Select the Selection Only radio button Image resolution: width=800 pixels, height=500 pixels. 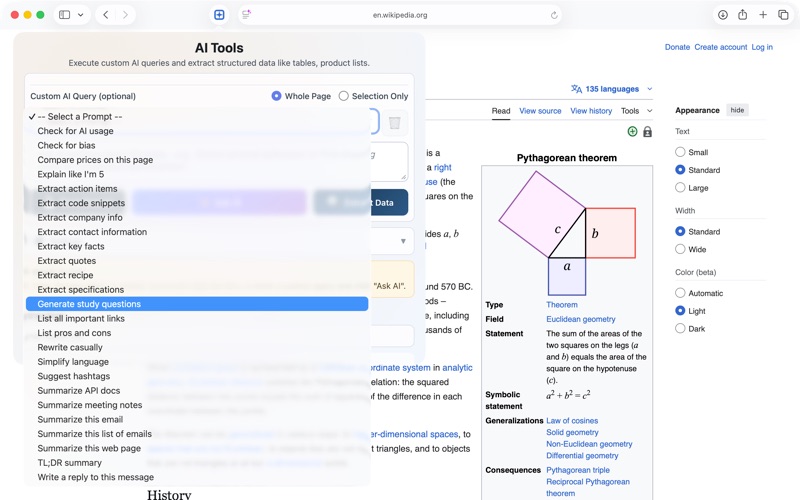pyautogui.click(x=343, y=96)
